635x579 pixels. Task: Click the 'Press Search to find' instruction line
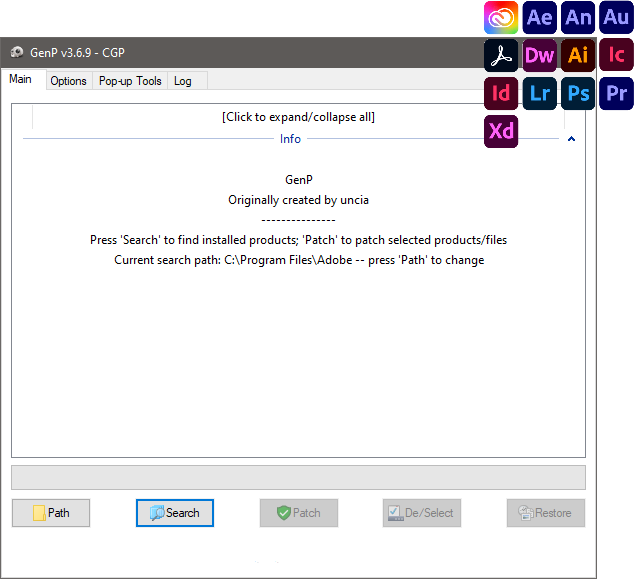tap(298, 240)
